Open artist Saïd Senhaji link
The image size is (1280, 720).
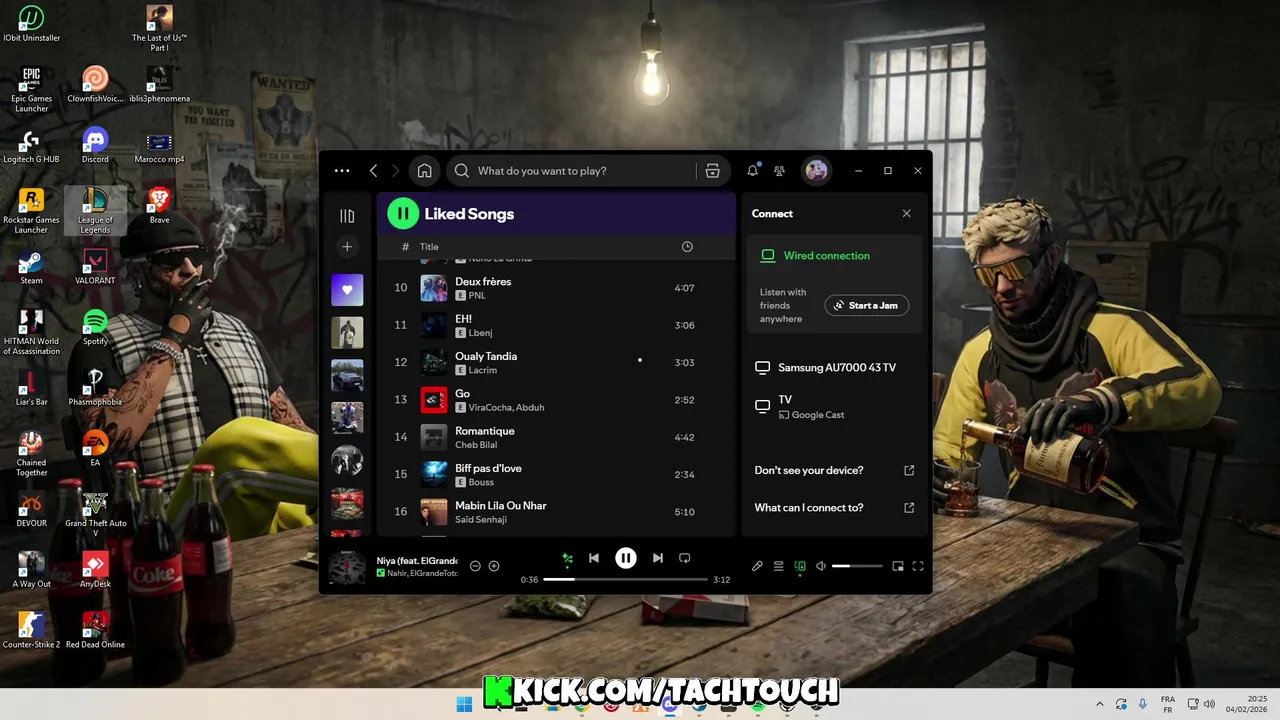pos(481,520)
